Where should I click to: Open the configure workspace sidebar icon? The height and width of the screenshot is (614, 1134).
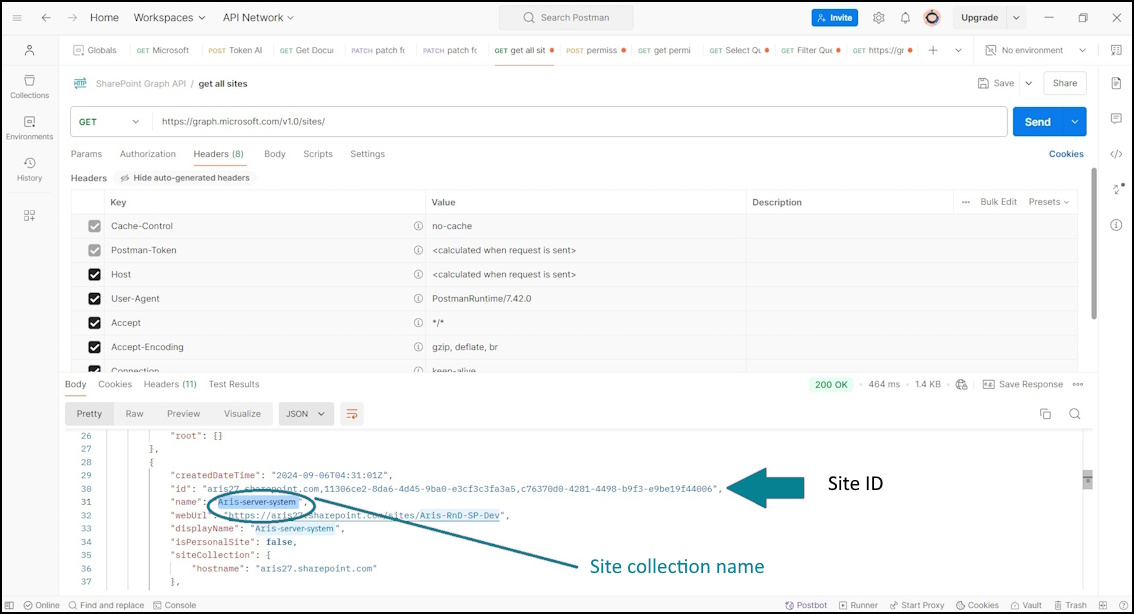coord(29,216)
